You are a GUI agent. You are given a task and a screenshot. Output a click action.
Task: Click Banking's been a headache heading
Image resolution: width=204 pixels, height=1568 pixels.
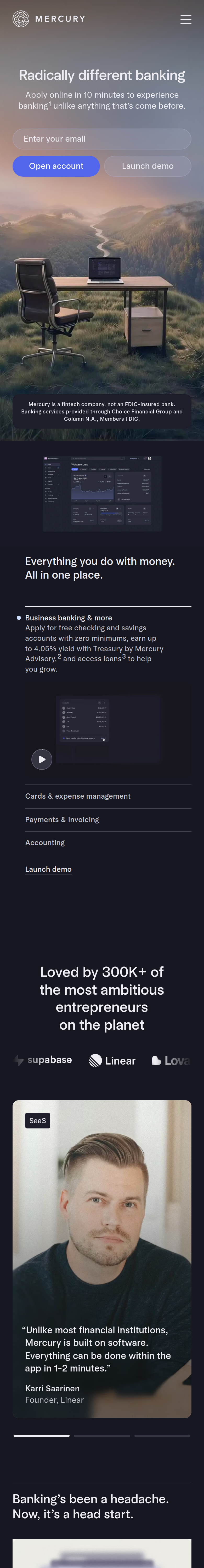click(x=91, y=1507)
